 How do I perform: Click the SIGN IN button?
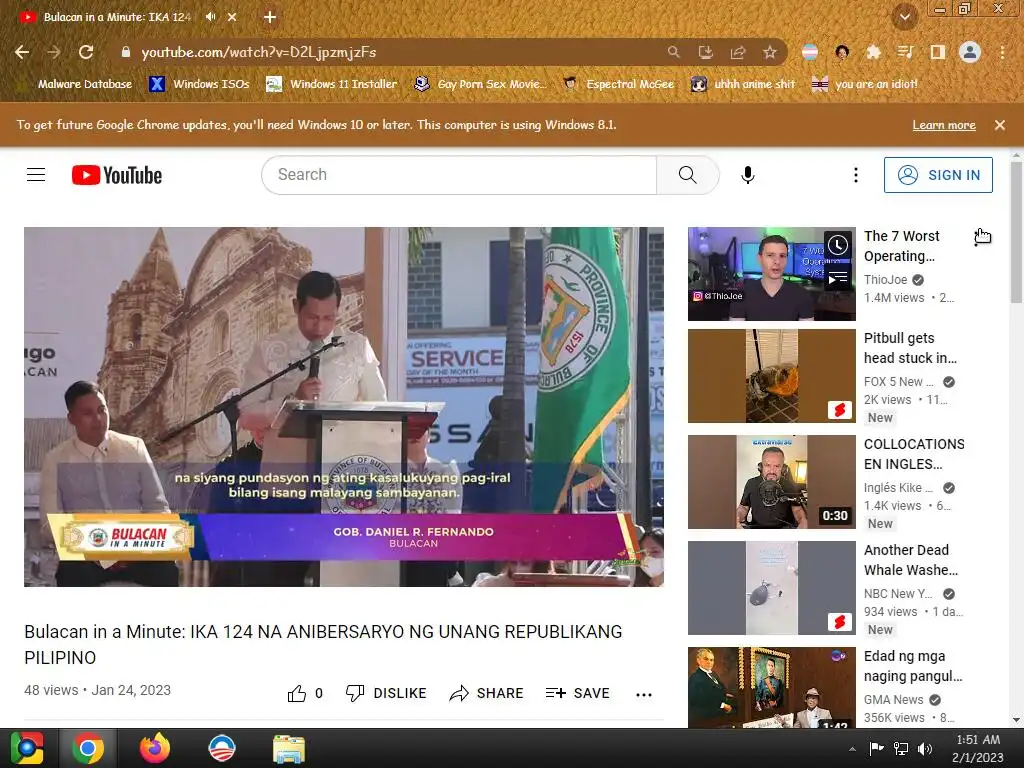point(938,175)
